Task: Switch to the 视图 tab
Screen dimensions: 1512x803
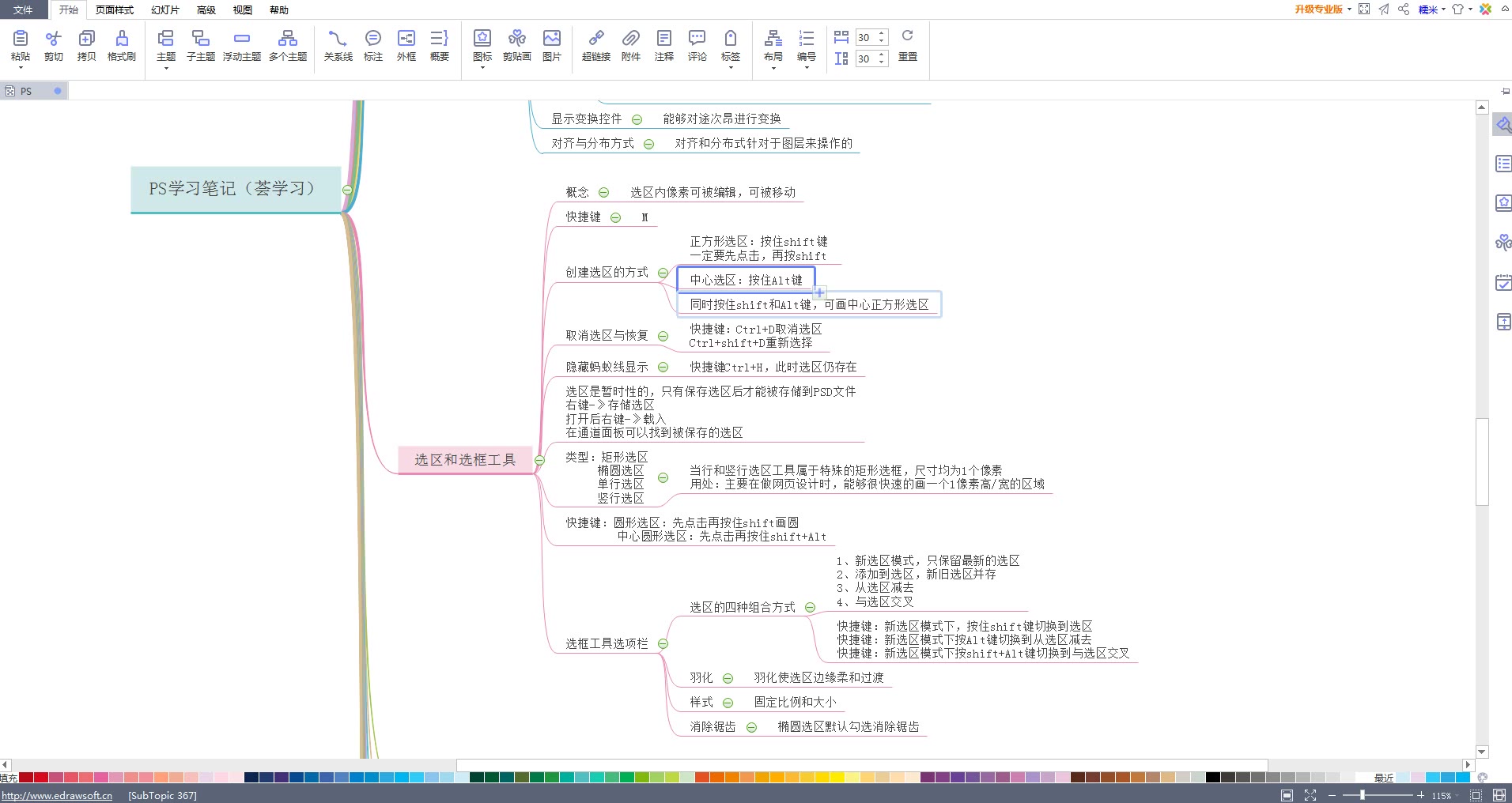Action: [243, 9]
